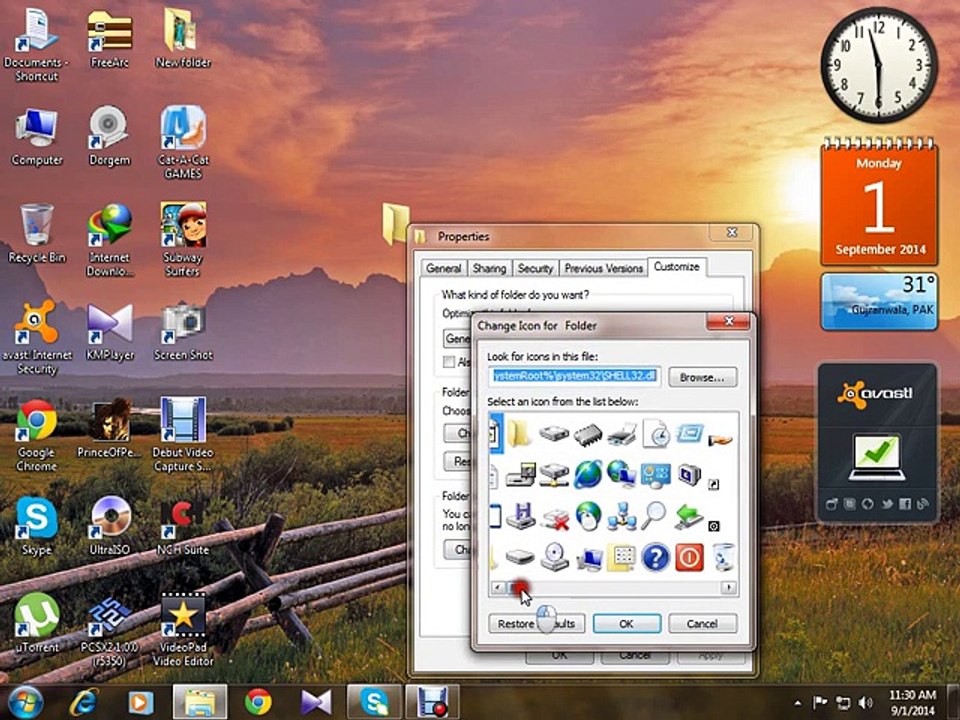Click the icon list scrollbar left arrow
The width and height of the screenshot is (960, 720).
point(497,588)
